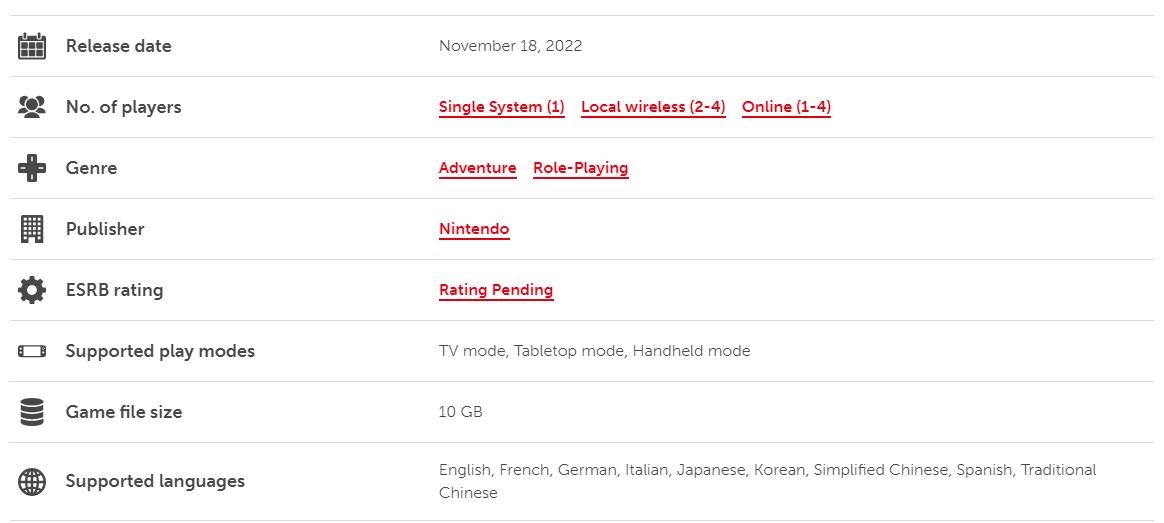Open the Single System (1) link
Image resolution: width=1164 pixels, height=523 pixels.
pyautogui.click(x=501, y=107)
